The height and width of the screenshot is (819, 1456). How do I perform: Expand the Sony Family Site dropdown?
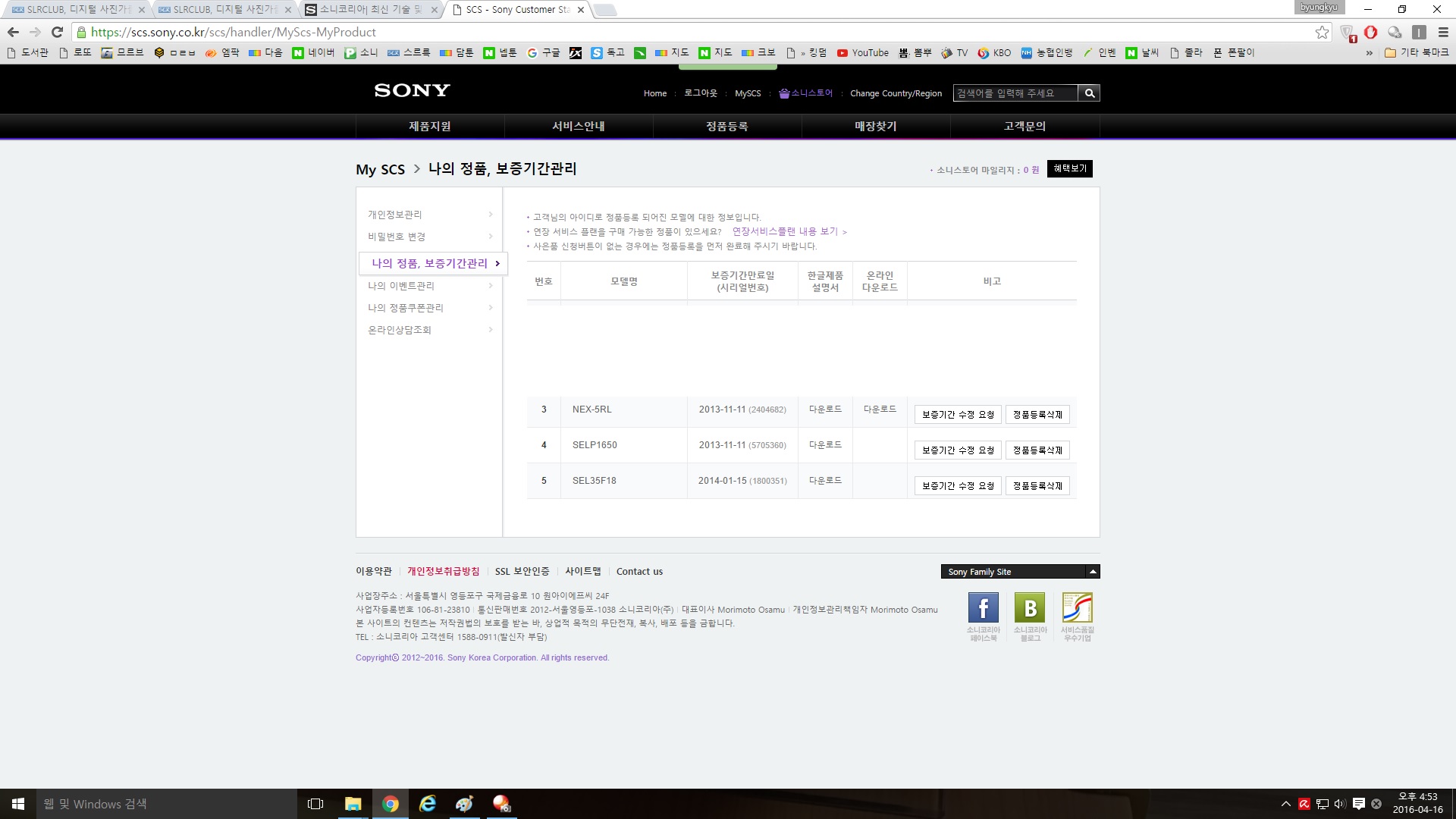(1092, 572)
